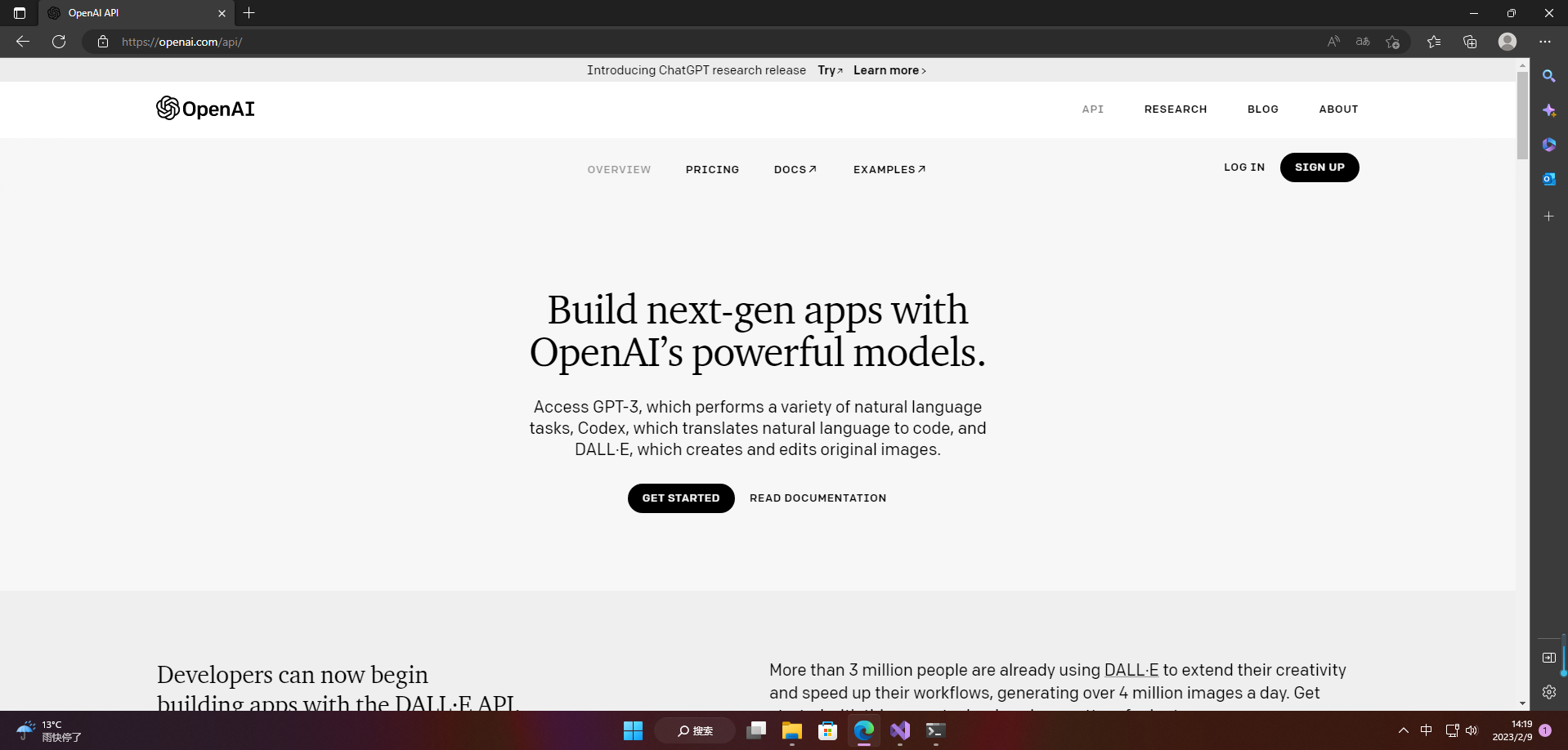Open the volume speaker tray icon
This screenshot has width=1568, height=750.
tap(1472, 730)
